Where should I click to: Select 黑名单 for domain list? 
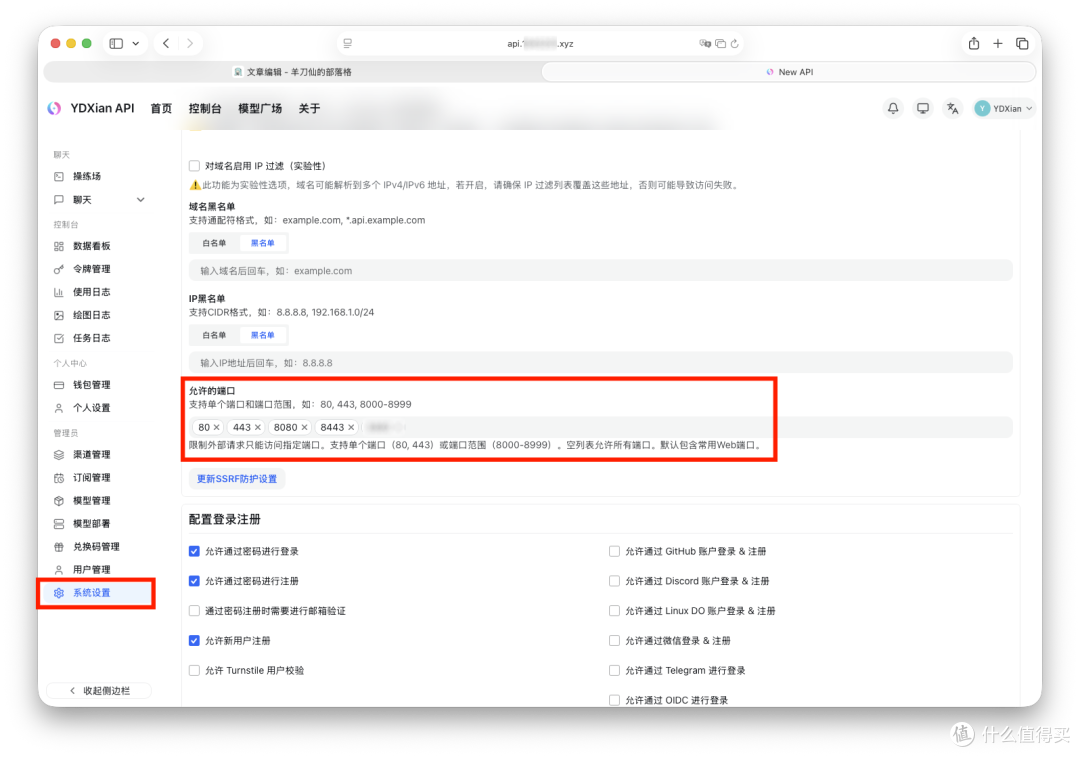(262, 243)
